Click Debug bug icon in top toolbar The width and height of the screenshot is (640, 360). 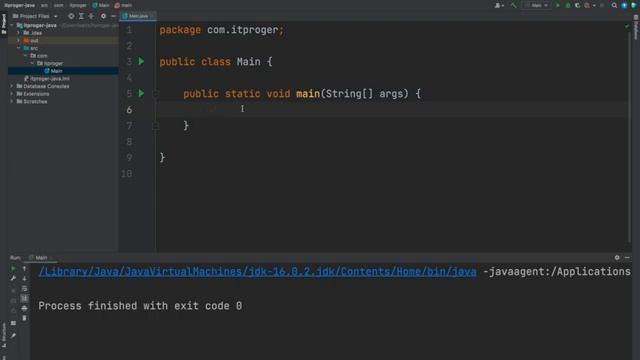[568, 5]
